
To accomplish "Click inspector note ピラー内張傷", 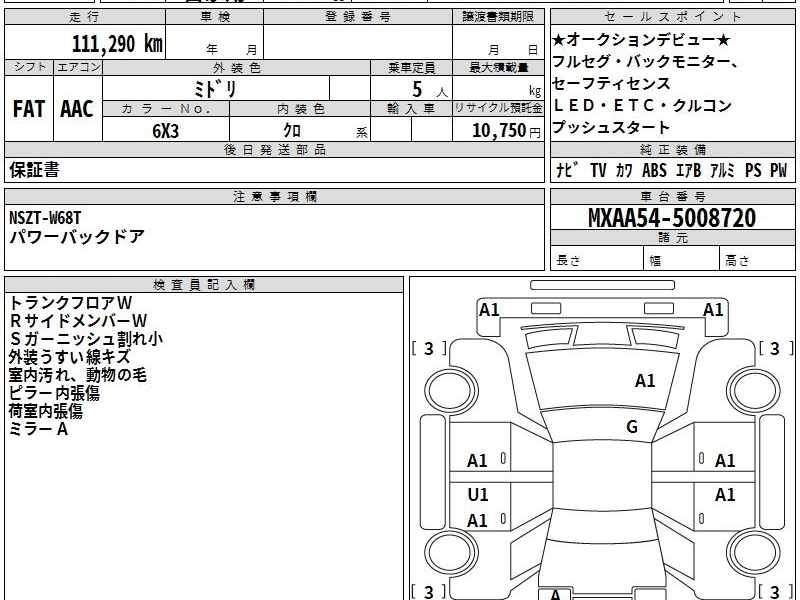I will tap(54, 393).
